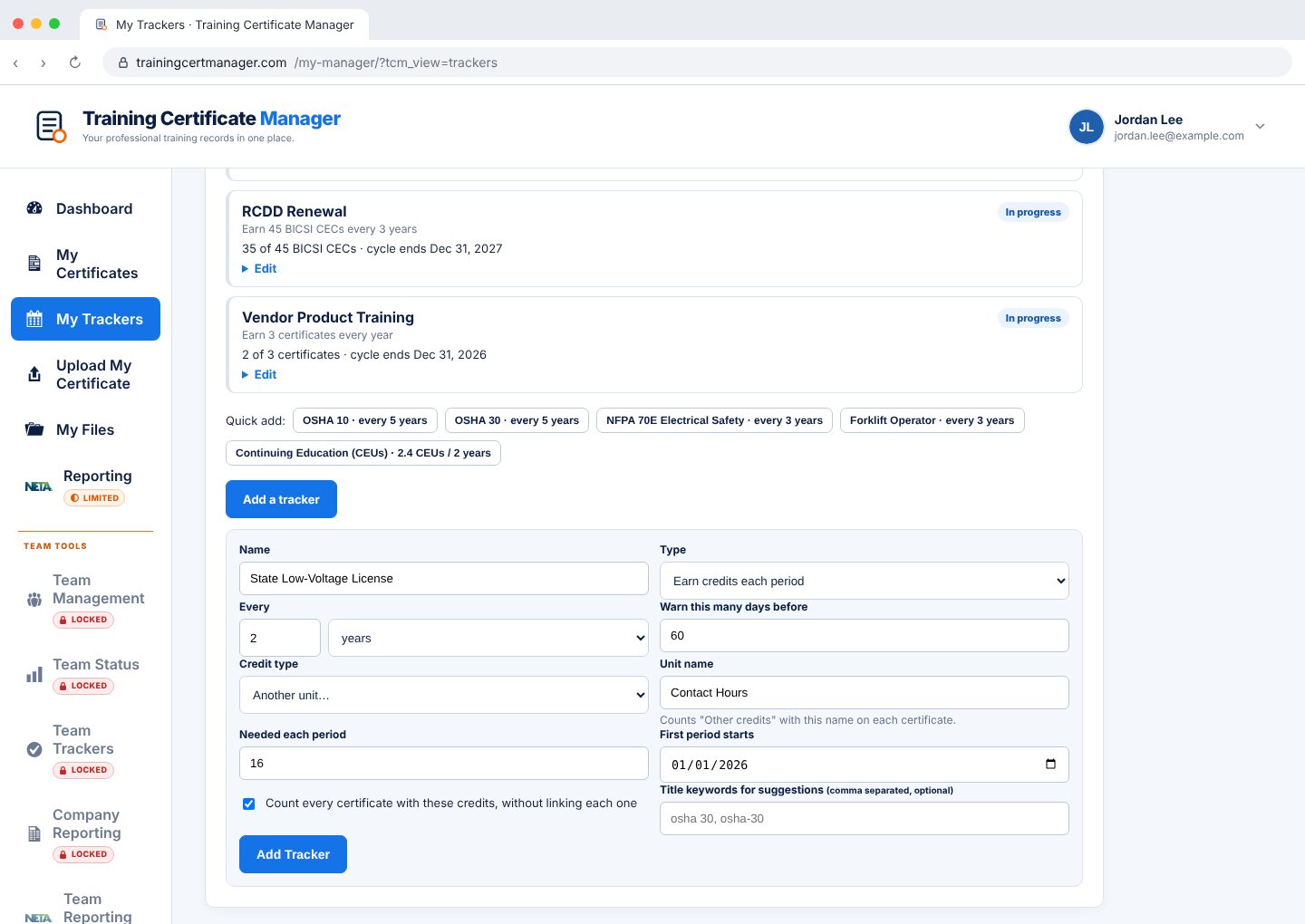
Task: Go to Dashboard in sidebar
Action: pyautogui.click(x=85, y=208)
